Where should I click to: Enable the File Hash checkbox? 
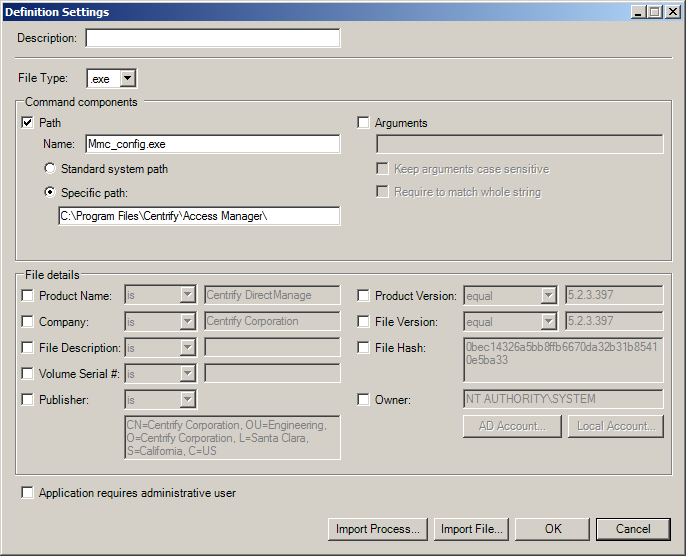[364, 348]
